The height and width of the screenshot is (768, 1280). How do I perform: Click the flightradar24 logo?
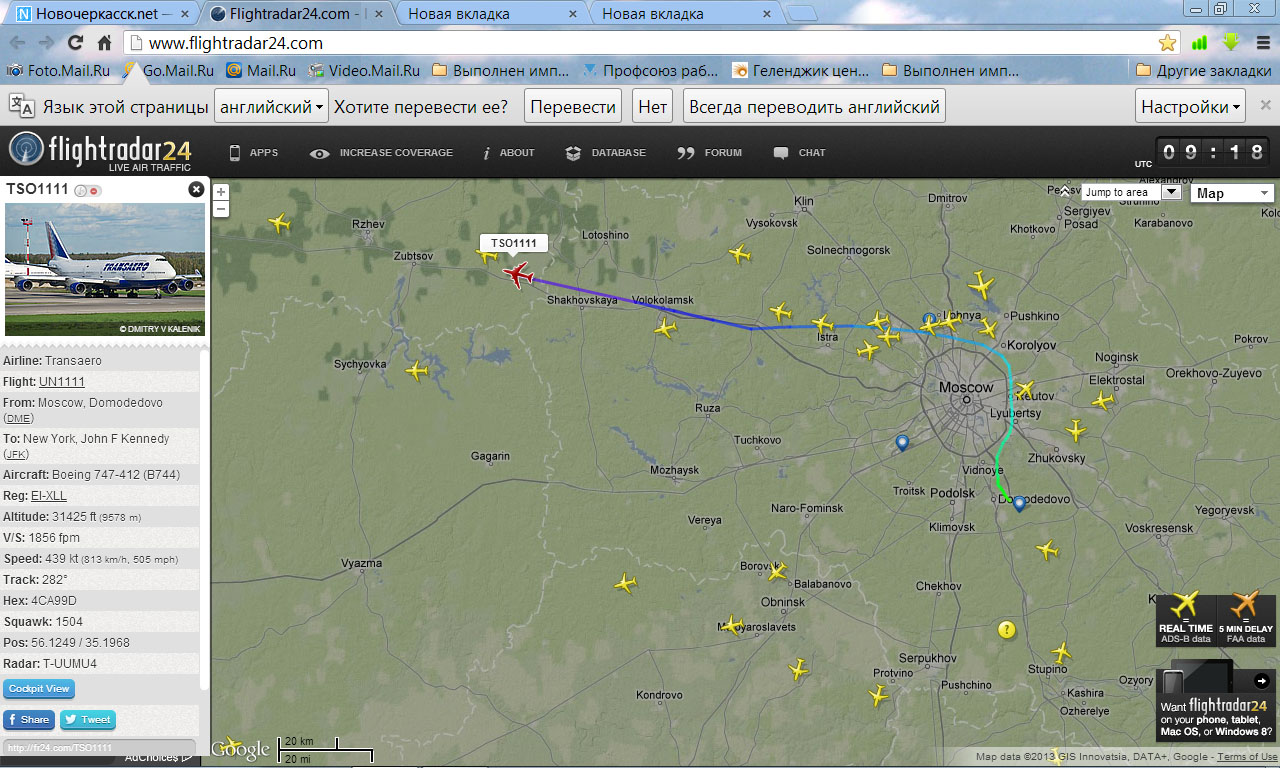pos(100,152)
